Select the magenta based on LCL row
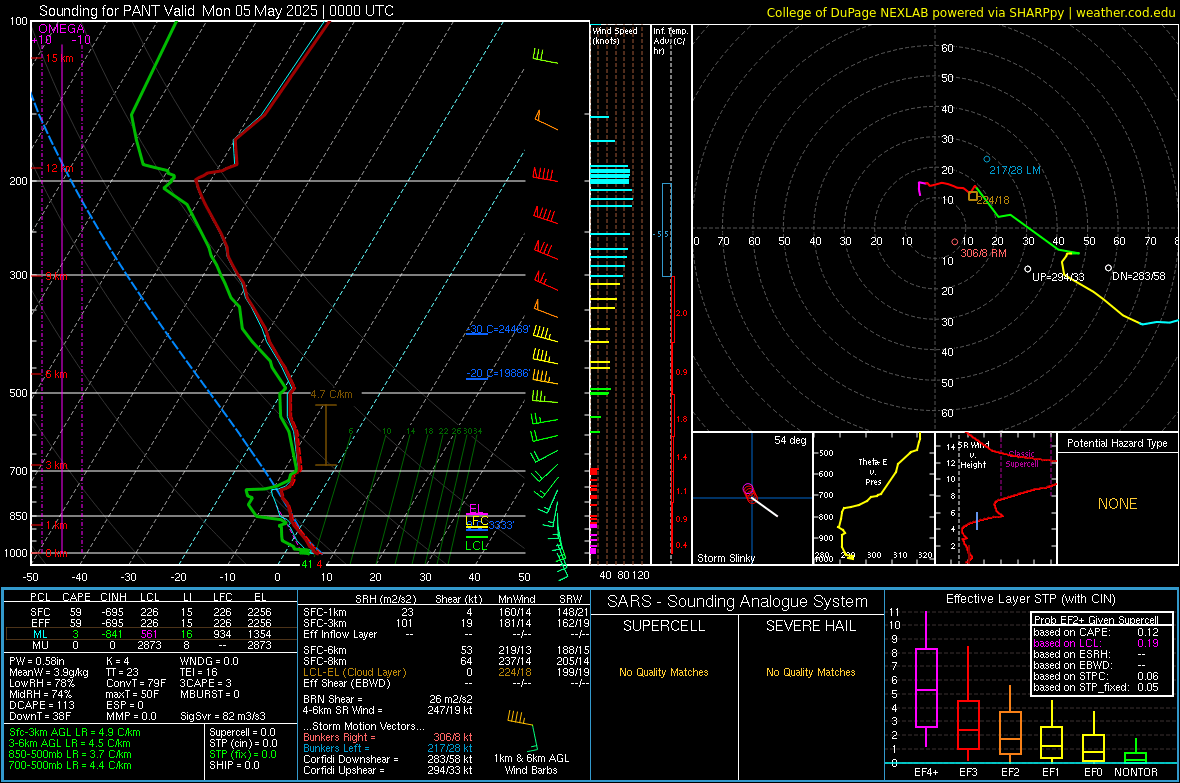 point(1096,643)
